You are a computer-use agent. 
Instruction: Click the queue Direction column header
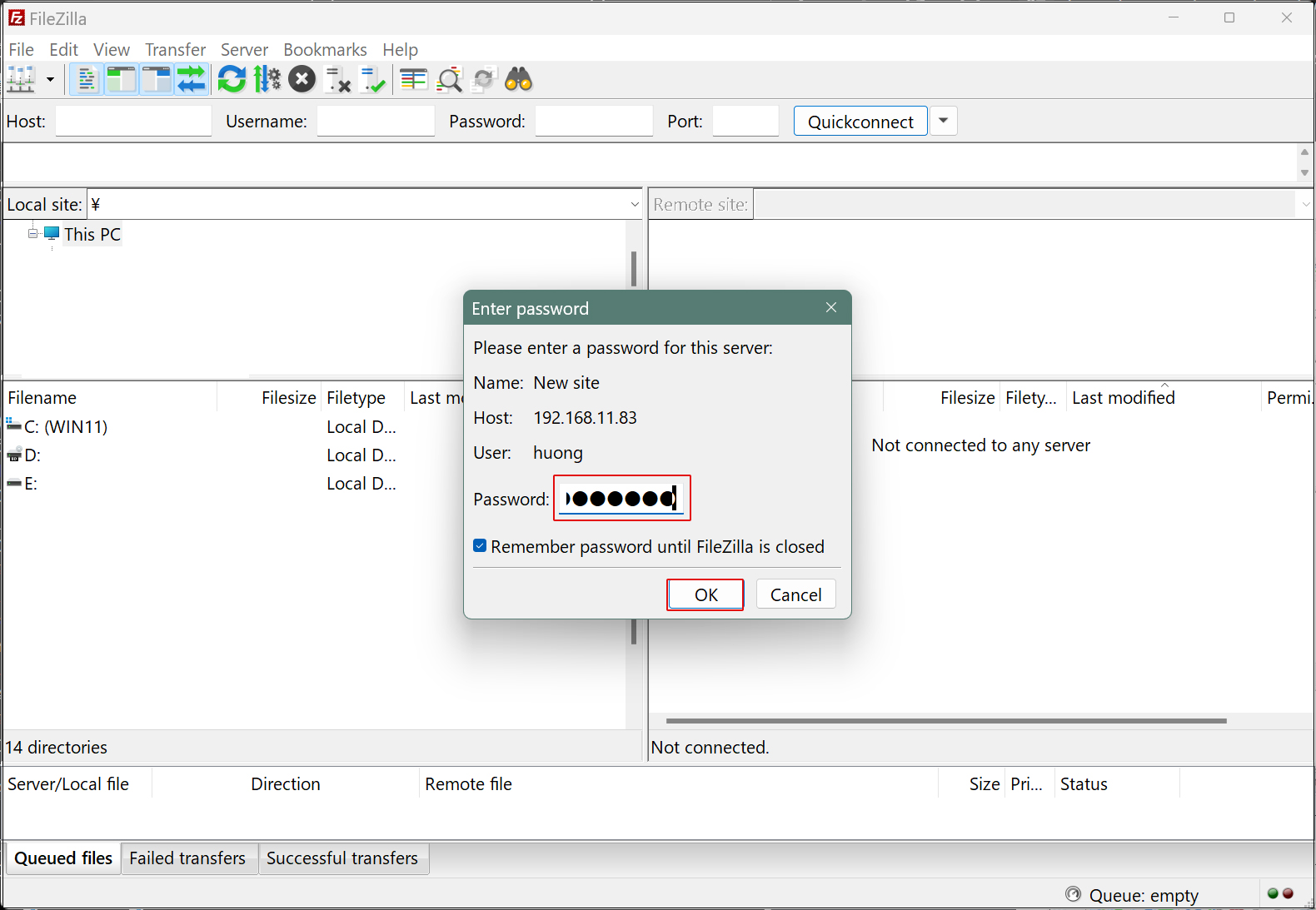click(286, 783)
